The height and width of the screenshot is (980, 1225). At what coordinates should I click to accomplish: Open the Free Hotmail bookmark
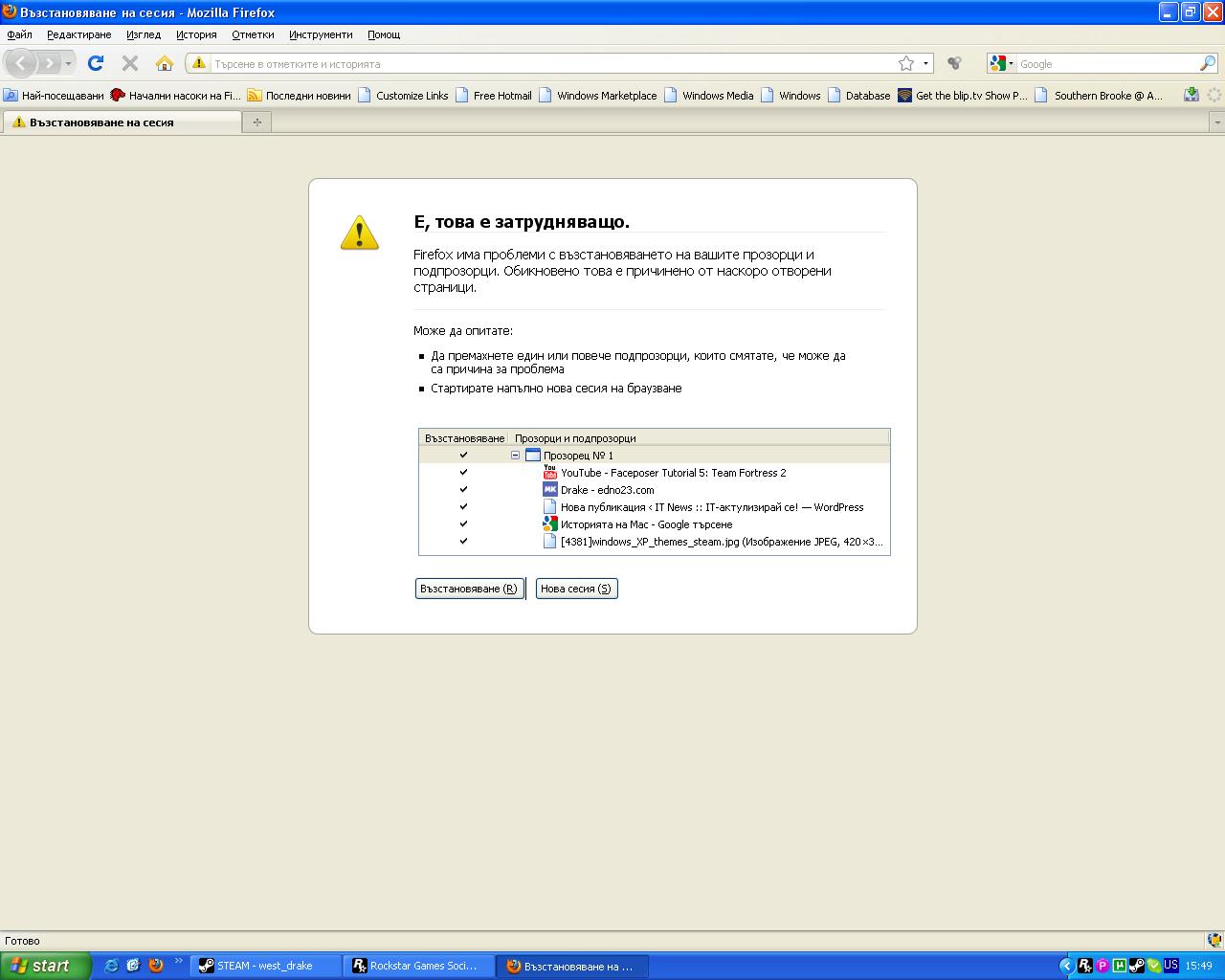(x=493, y=95)
